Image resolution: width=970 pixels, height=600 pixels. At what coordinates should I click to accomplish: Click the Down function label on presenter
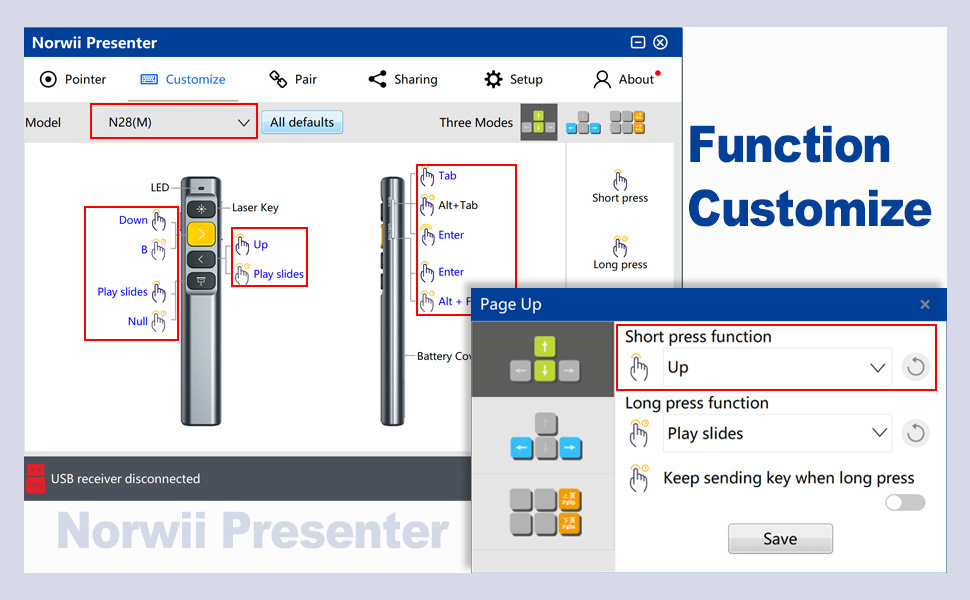click(x=133, y=220)
